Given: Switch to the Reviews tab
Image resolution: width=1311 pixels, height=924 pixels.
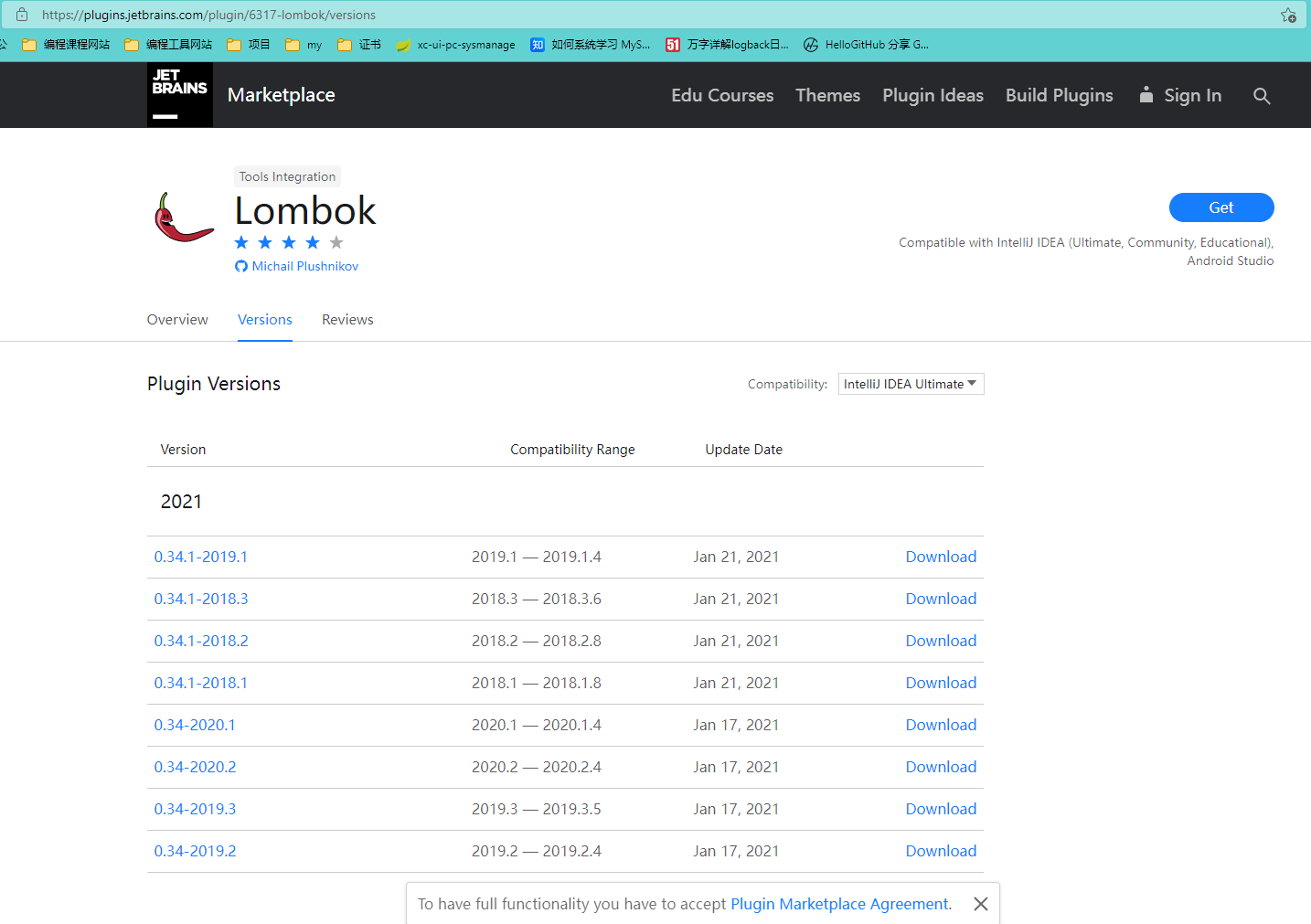Looking at the screenshot, I should tap(347, 320).
